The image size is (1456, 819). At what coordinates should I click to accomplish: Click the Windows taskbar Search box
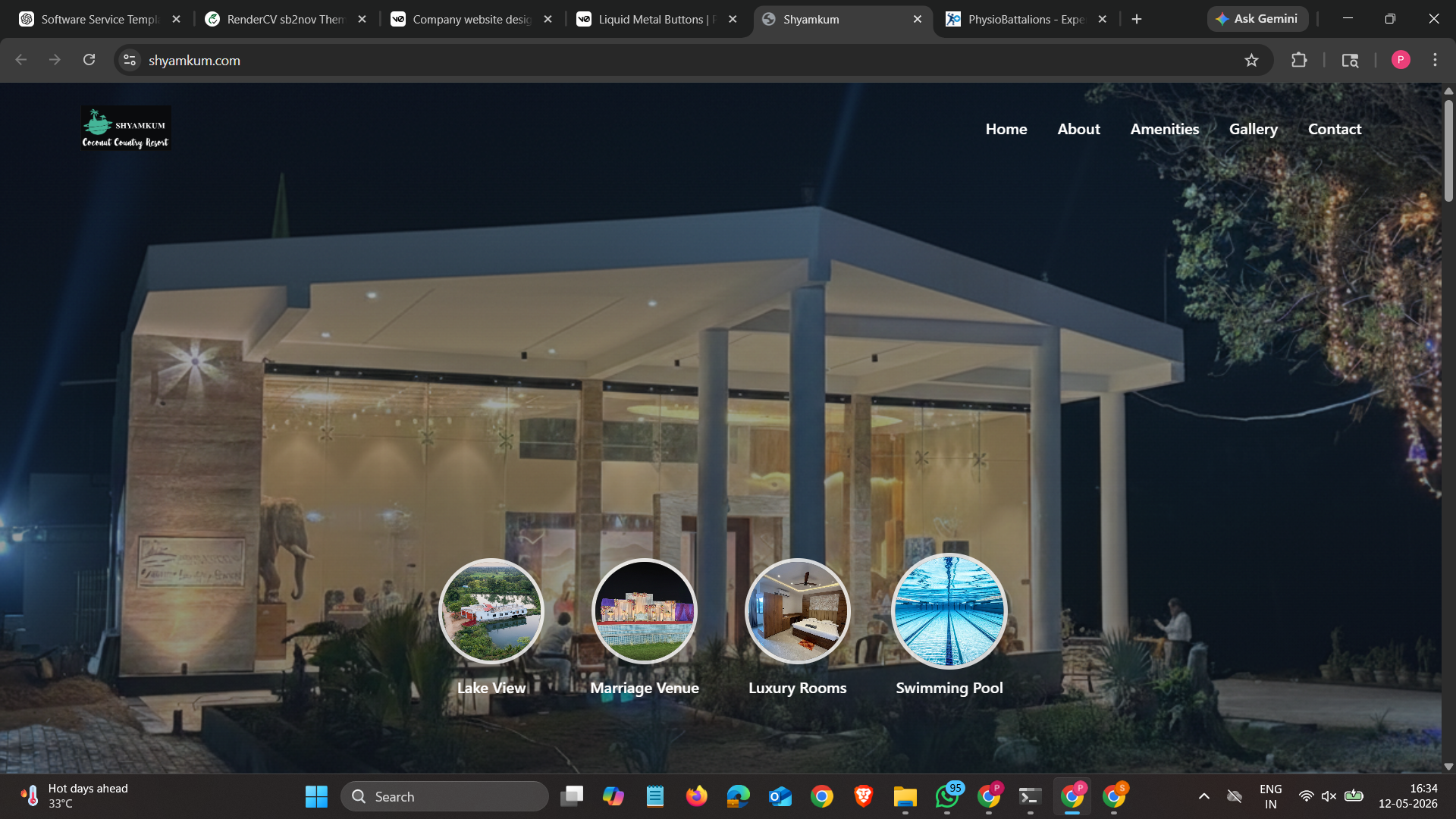point(444,796)
